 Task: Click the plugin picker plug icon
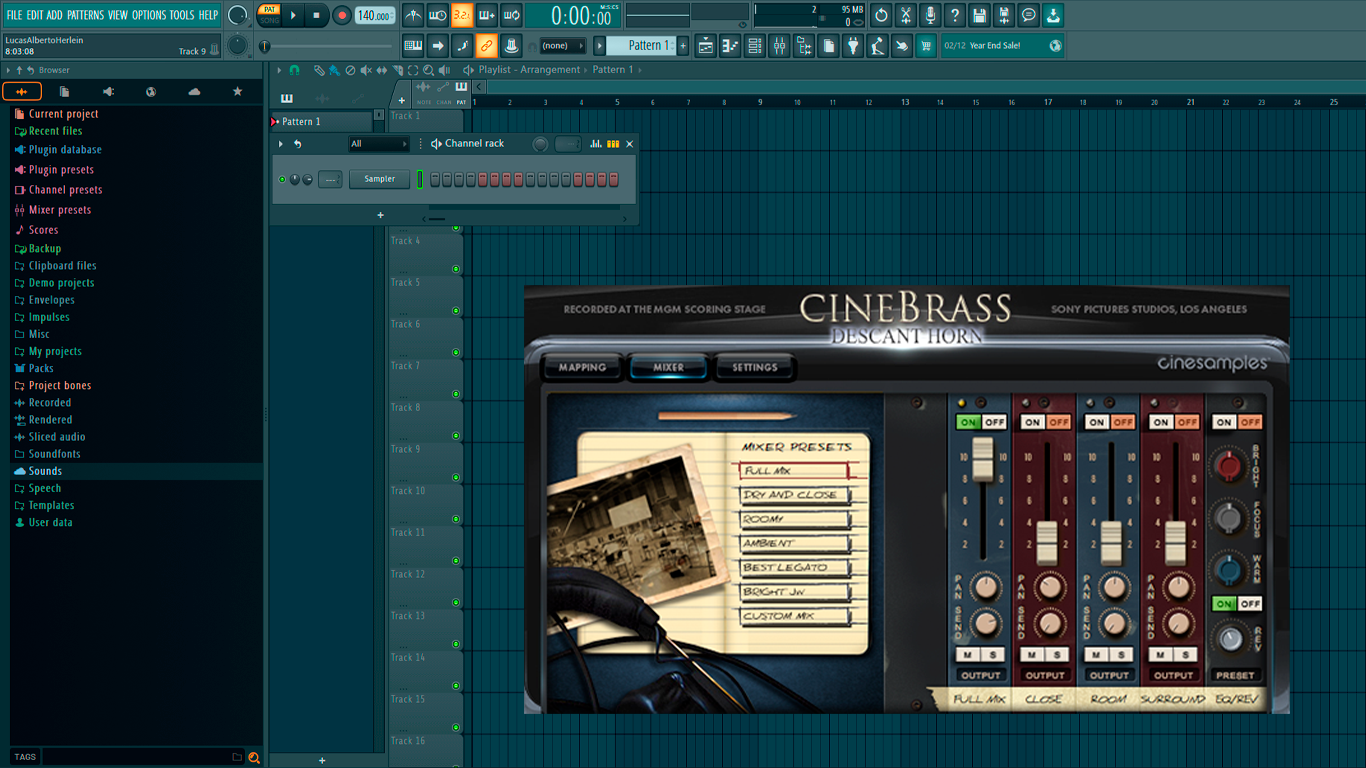853,46
